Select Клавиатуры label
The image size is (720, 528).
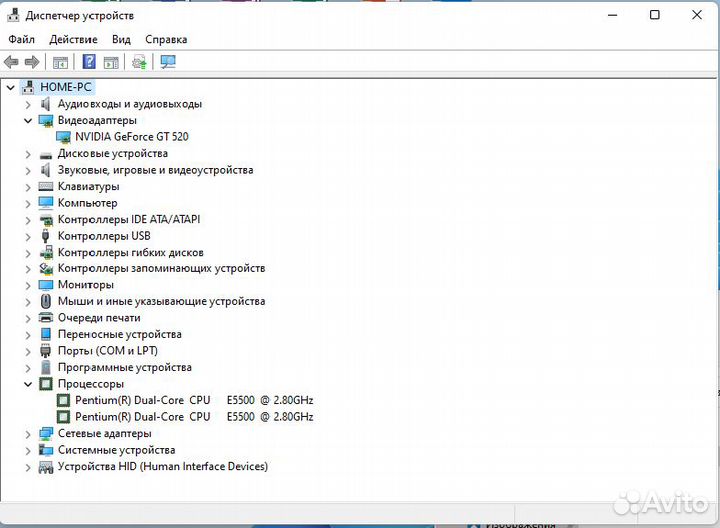pos(89,186)
